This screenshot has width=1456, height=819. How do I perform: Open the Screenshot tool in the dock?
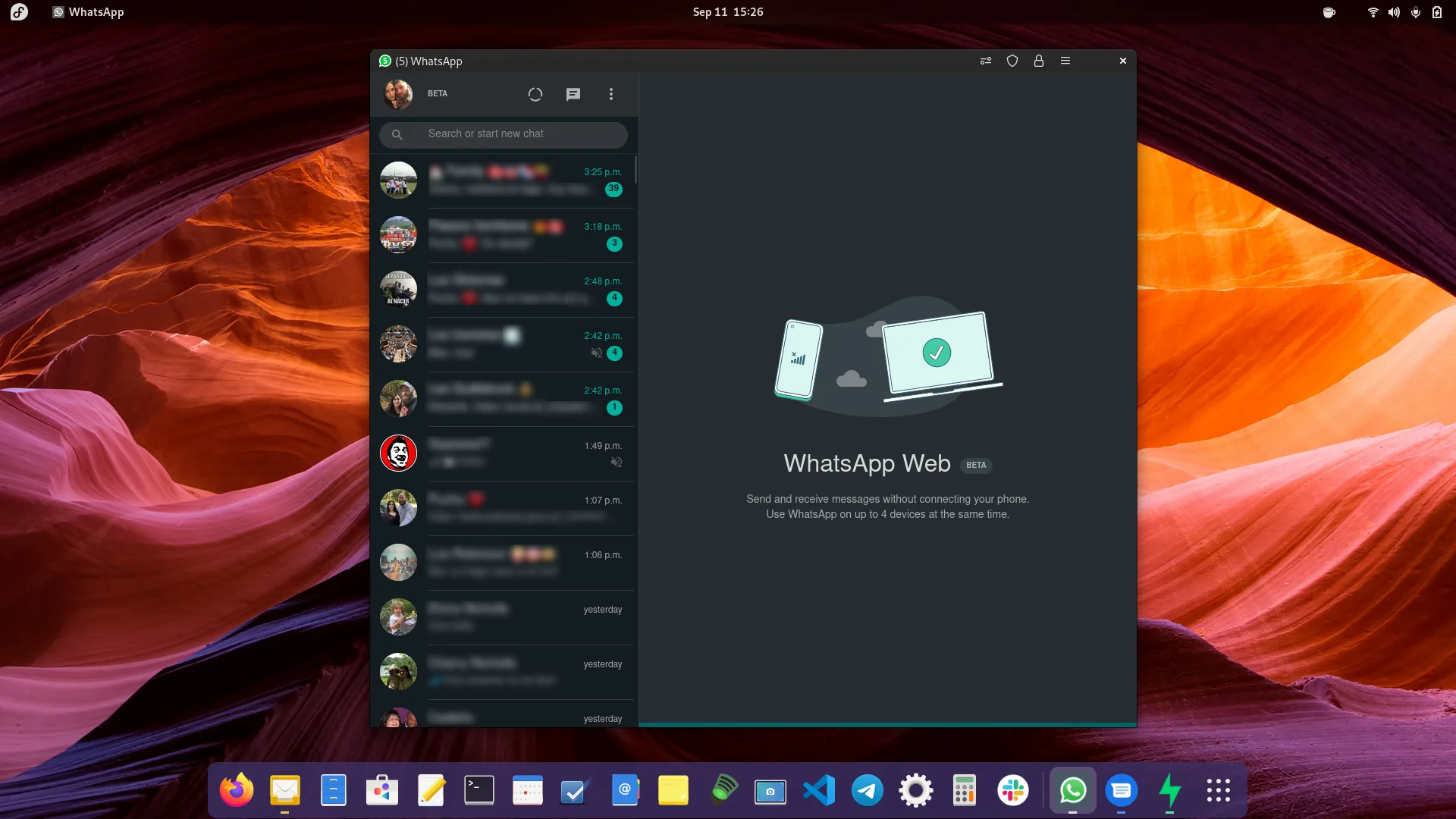coord(770,790)
